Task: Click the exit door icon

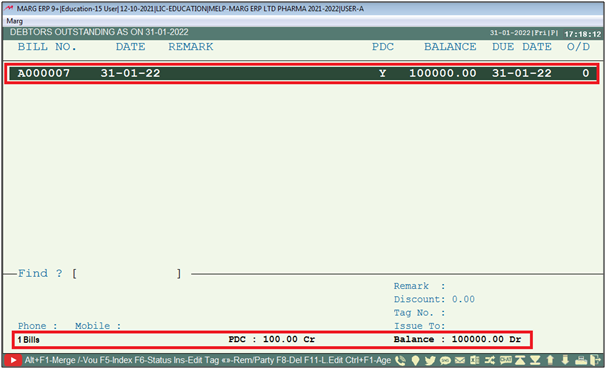Action: (x=595, y=360)
